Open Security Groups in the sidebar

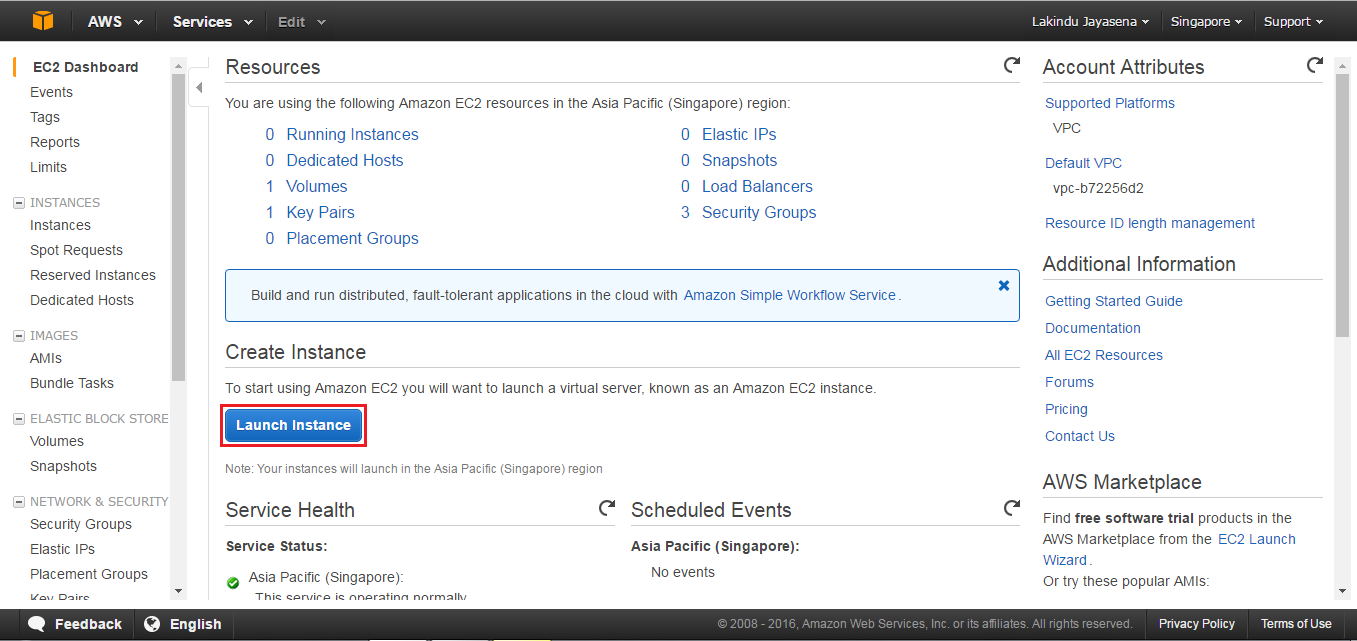[x=81, y=524]
